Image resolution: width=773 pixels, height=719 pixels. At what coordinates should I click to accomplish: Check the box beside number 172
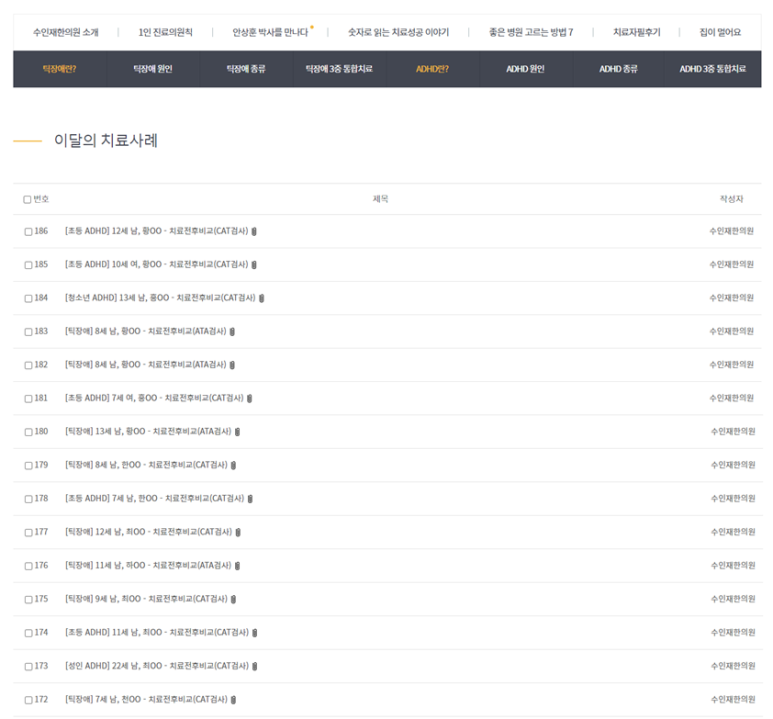coord(28,700)
